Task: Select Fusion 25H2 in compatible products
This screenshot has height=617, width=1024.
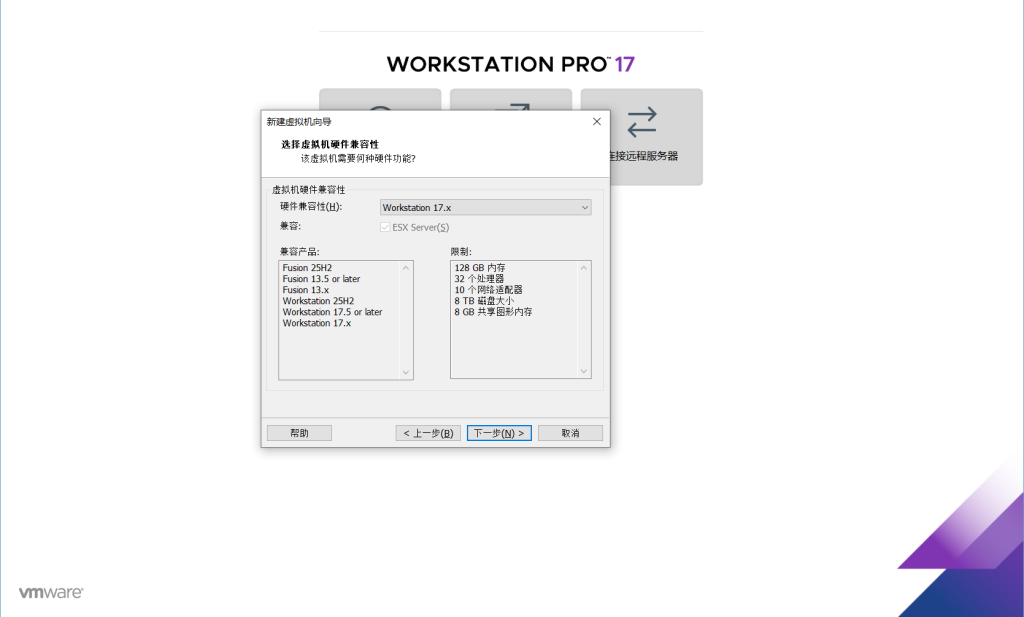Action: coord(307,268)
